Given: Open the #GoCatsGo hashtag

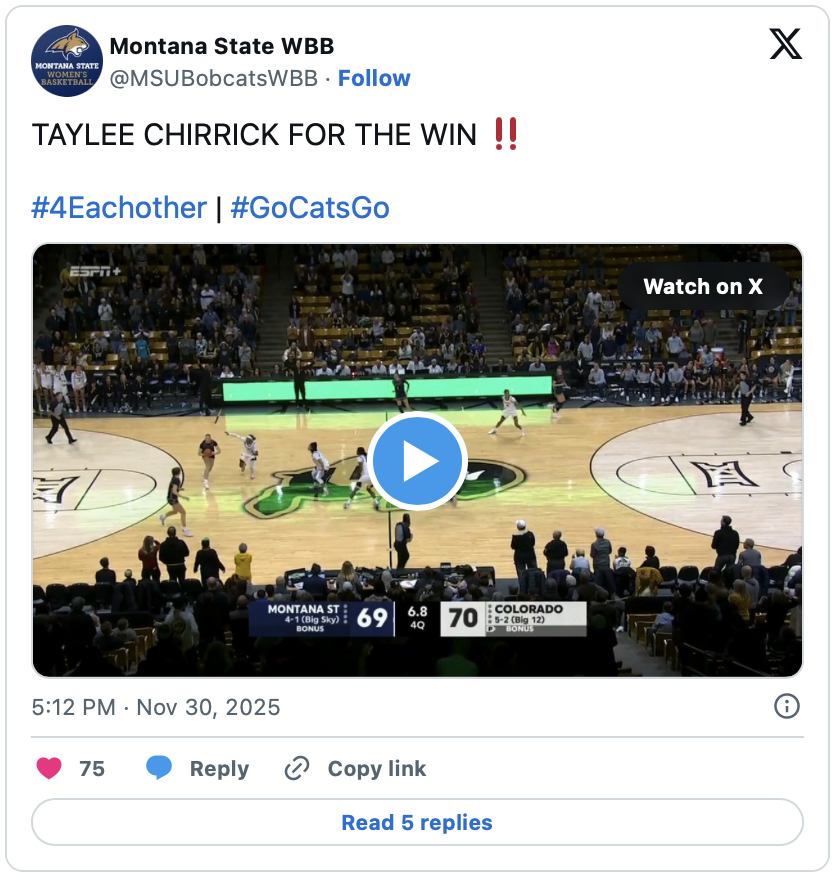Looking at the screenshot, I should point(310,208).
